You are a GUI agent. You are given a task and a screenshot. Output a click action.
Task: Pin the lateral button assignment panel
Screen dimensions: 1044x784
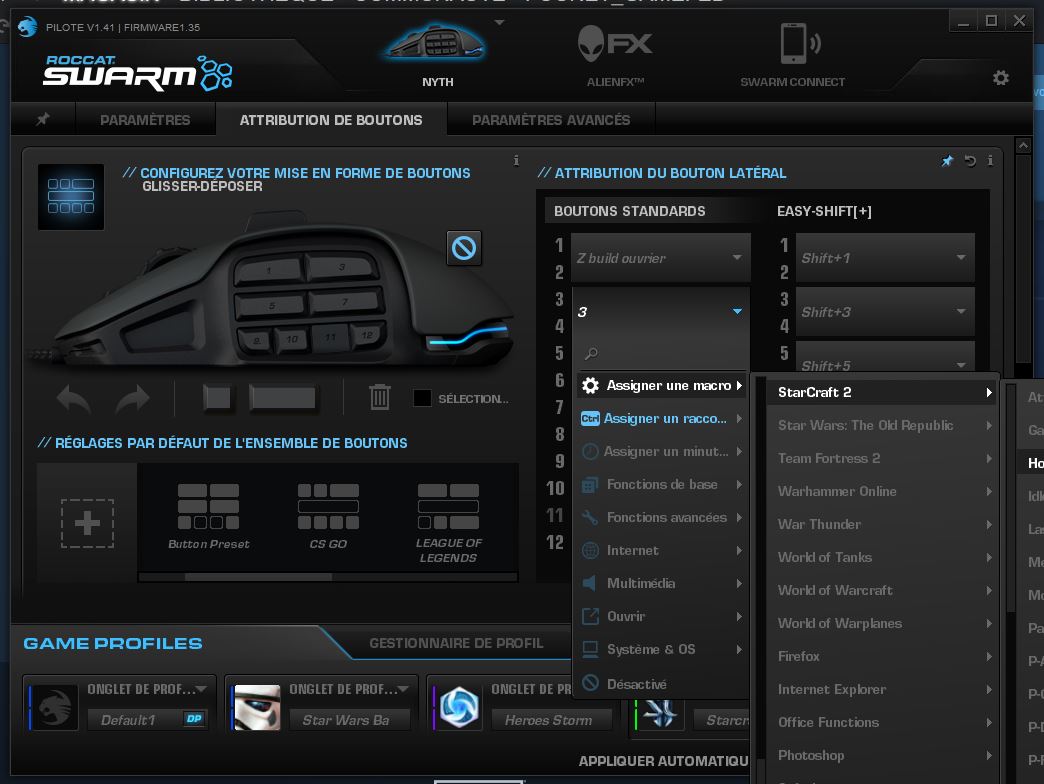947,160
